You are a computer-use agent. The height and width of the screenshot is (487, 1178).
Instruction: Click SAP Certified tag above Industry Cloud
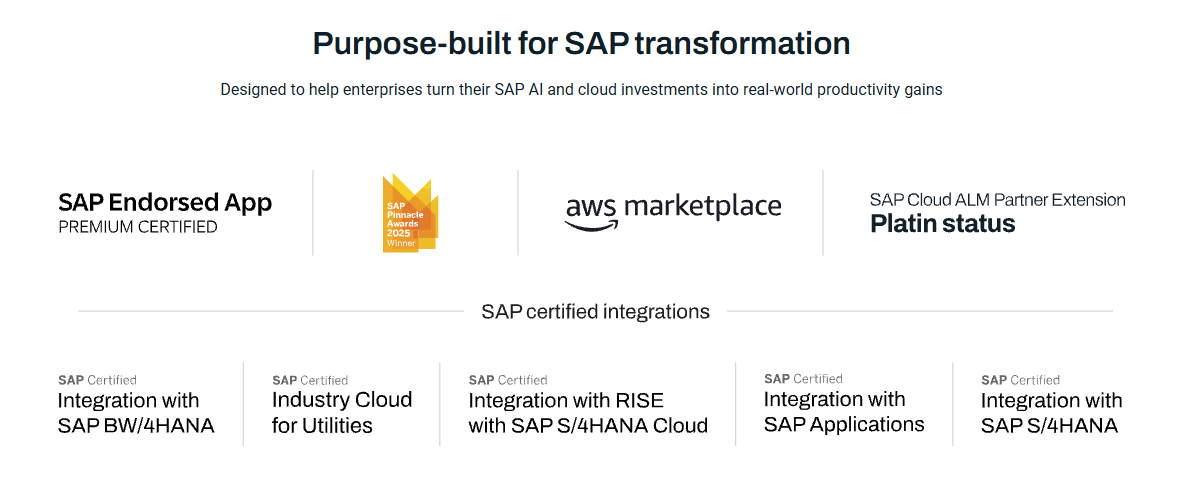click(310, 380)
